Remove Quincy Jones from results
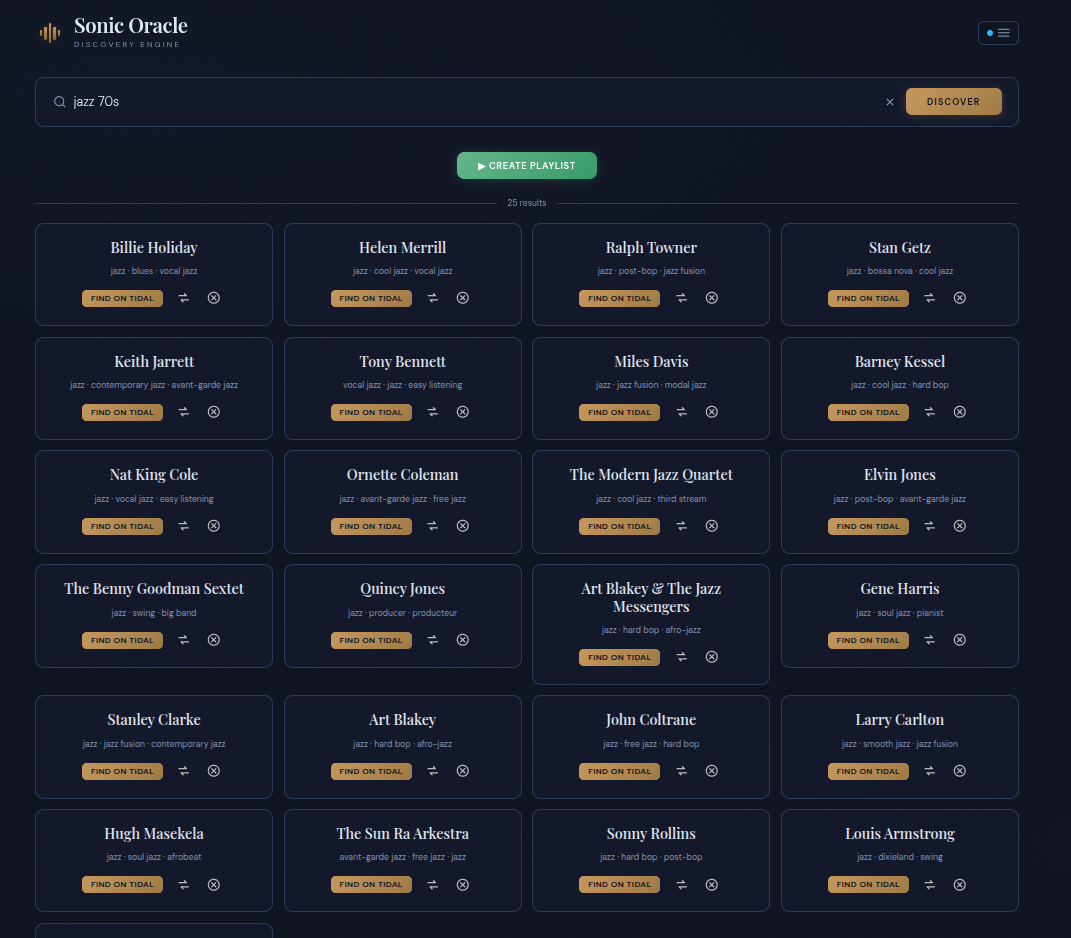 (x=462, y=640)
